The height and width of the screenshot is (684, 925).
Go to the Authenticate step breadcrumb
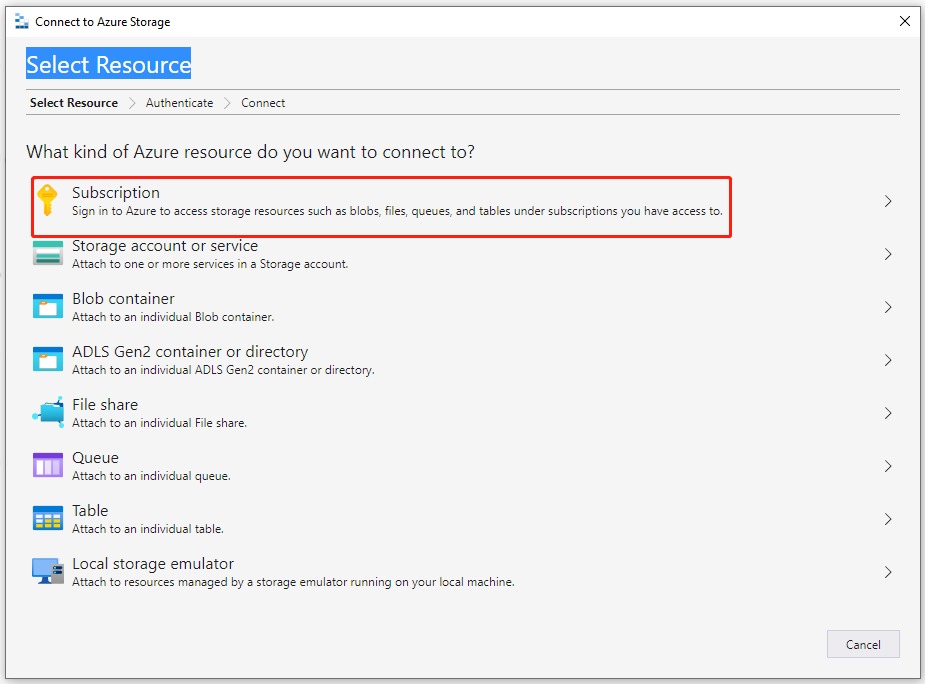(x=179, y=103)
